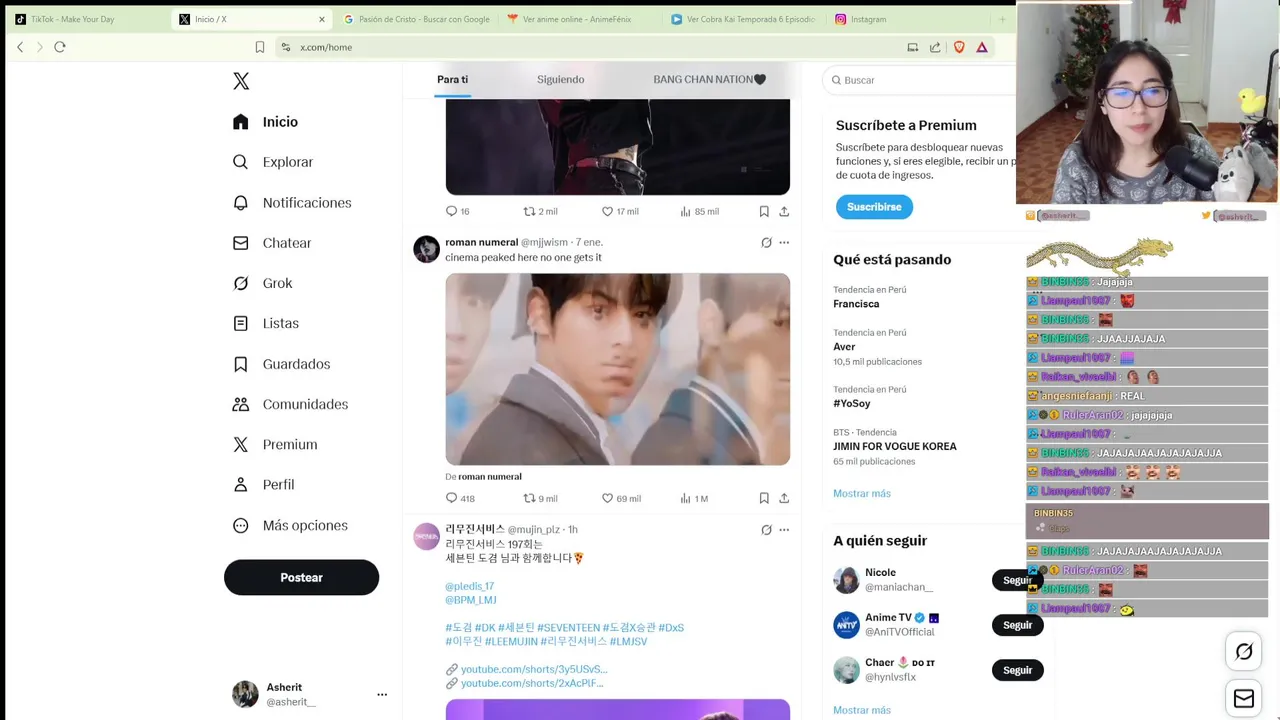Go to Inicio in sidebar
Screen dimensions: 1280x720
tap(266, 122)
